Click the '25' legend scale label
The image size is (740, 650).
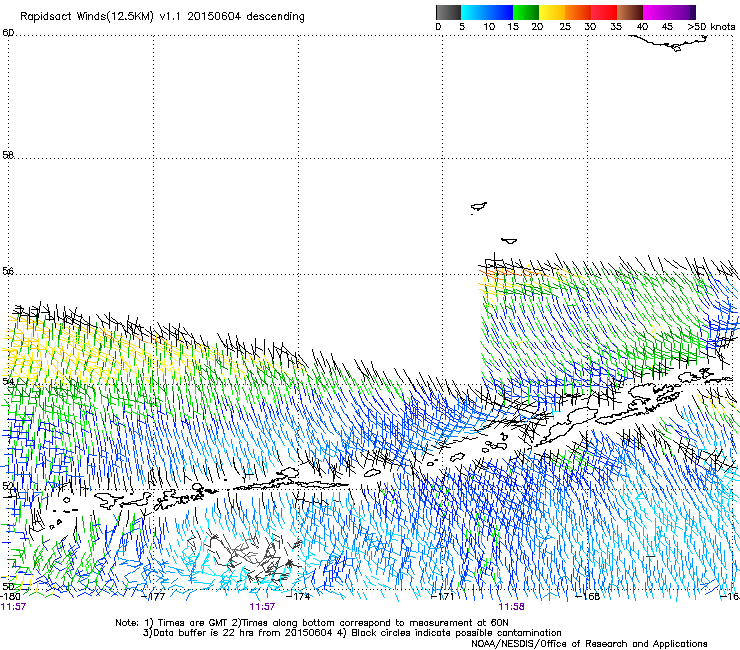(x=565, y=27)
